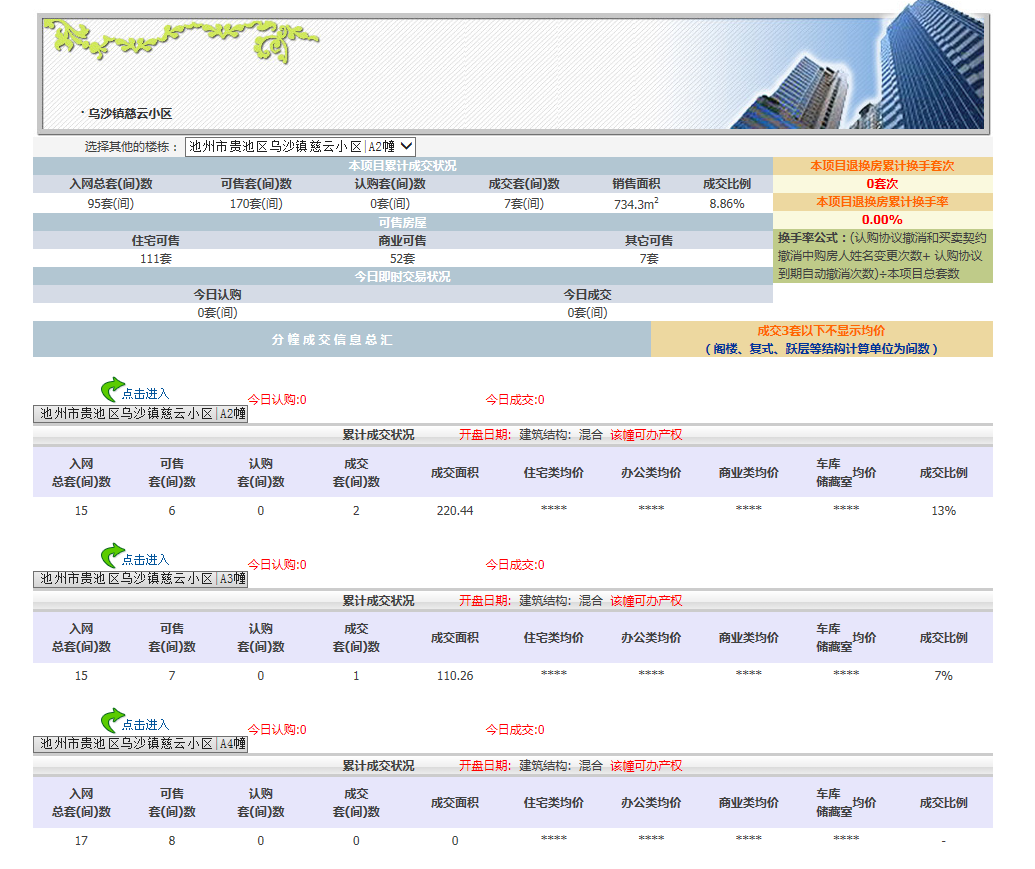Image resolution: width=1035 pixels, height=869 pixels.
Task: Select the 52套 commercial available value
Action: 403,259
